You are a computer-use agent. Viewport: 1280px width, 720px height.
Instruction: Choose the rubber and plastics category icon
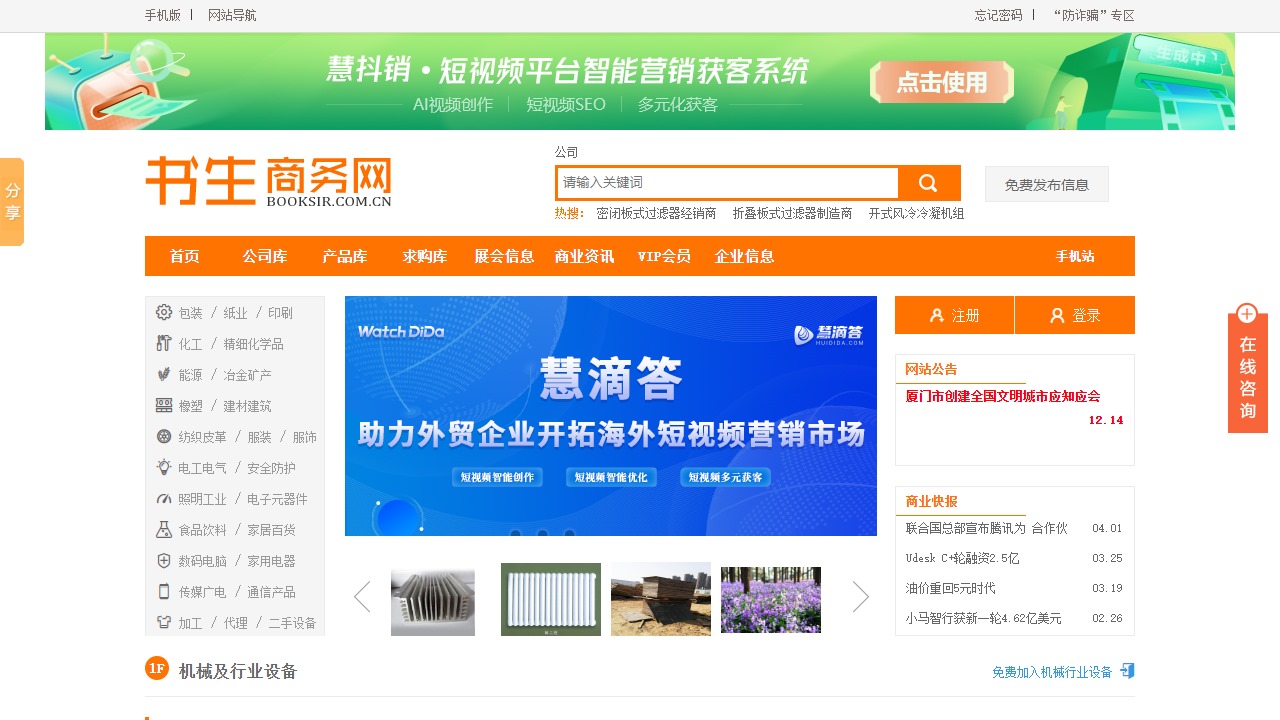pyautogui.click(x=164, y=405)
